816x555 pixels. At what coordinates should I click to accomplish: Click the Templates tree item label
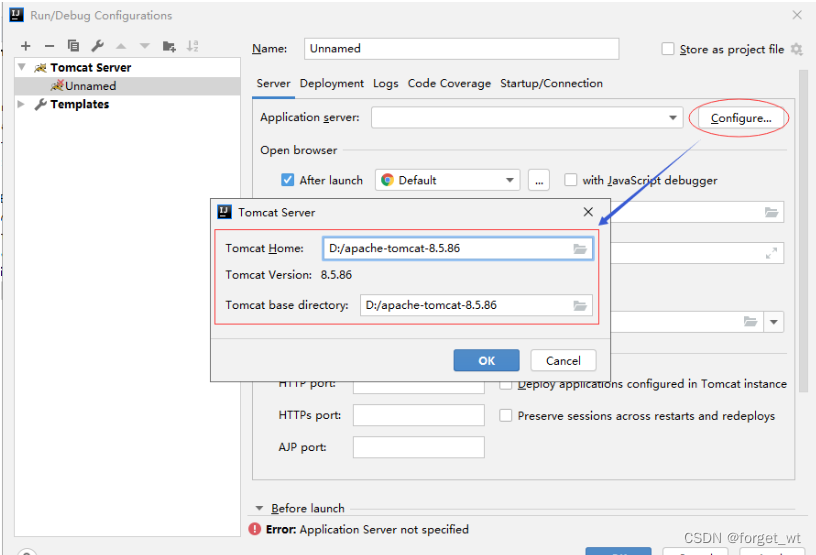click(80, 104)
